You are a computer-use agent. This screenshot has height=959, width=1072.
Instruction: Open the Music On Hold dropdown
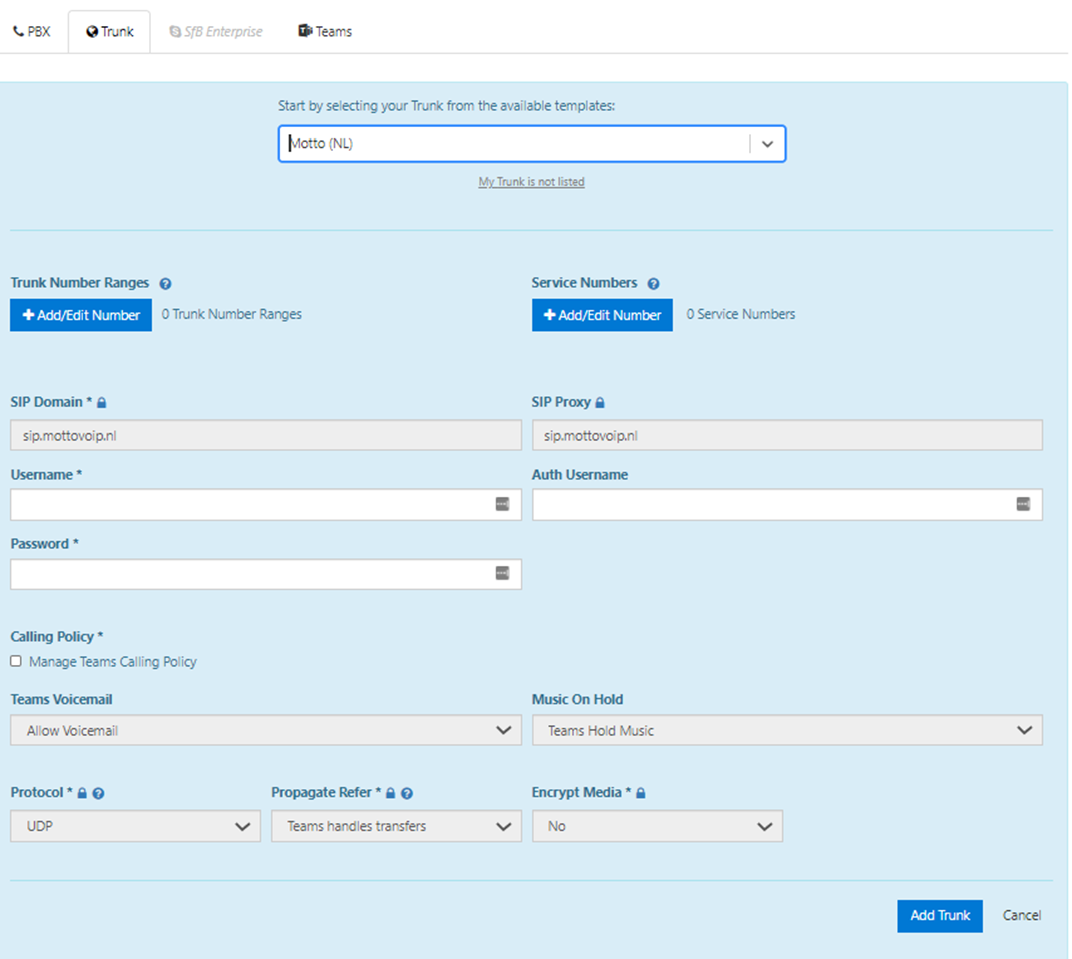(x=788, y=731)
